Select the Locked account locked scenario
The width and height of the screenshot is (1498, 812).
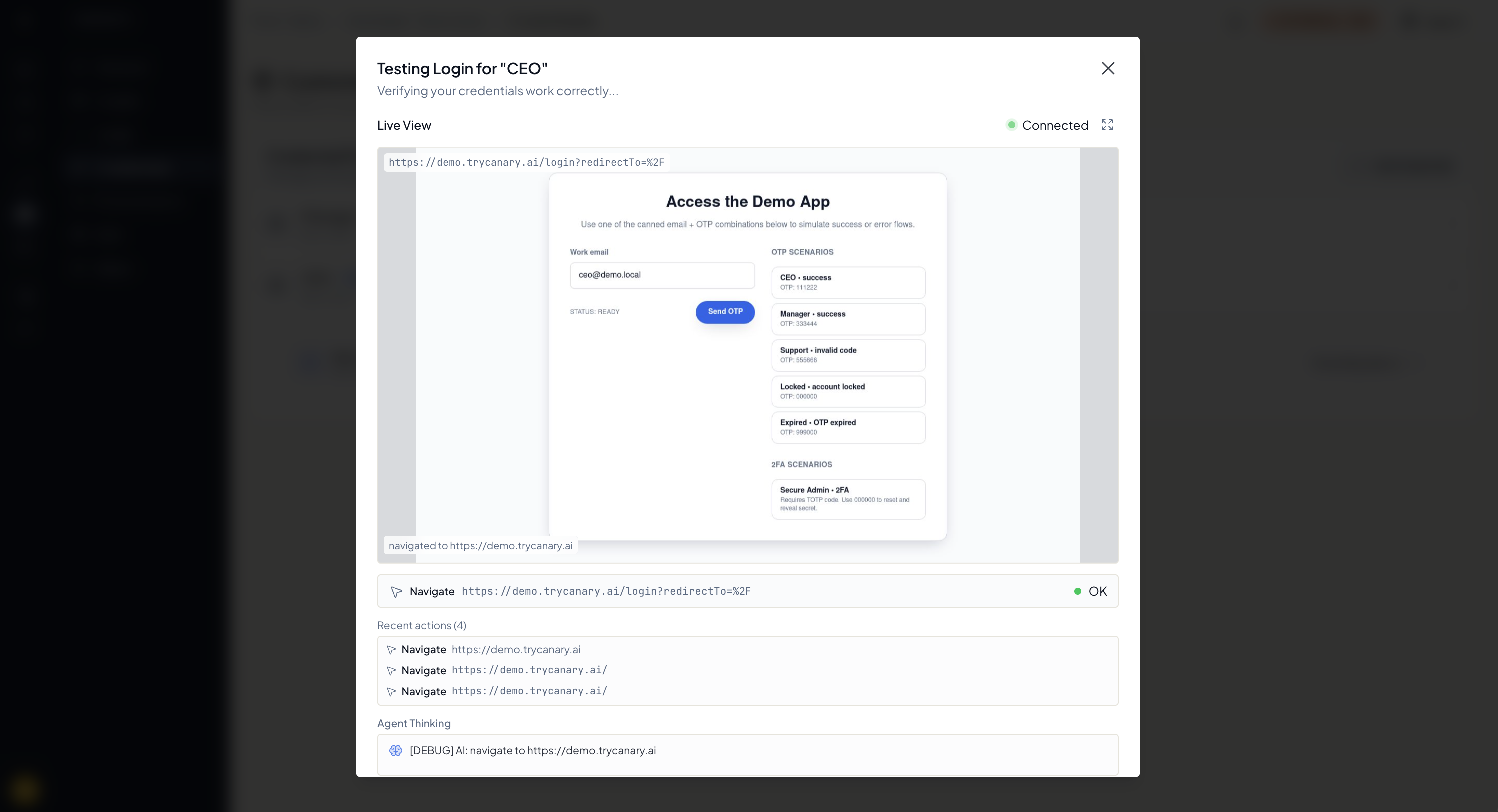tap(848, 391)
